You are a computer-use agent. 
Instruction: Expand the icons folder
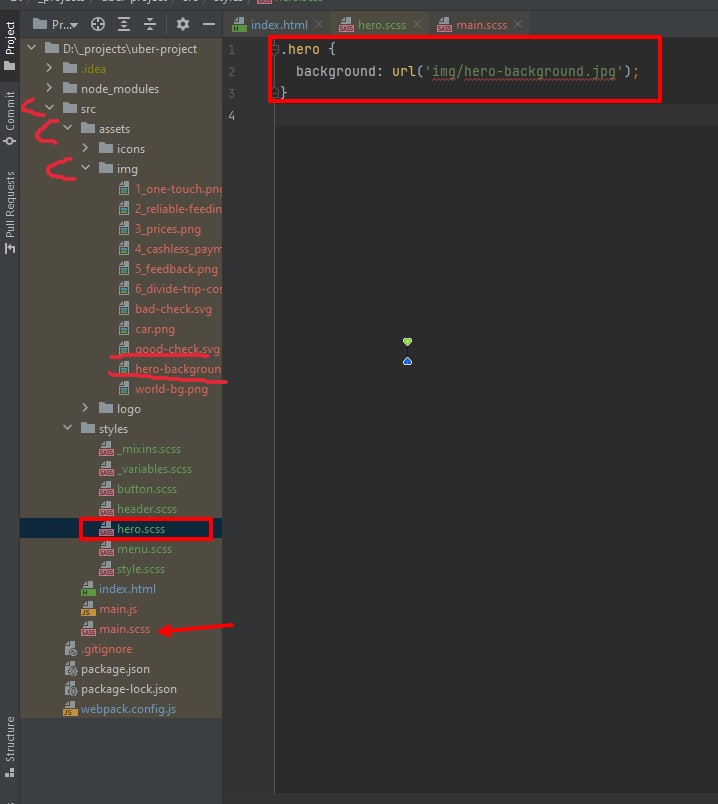(86, 148)
